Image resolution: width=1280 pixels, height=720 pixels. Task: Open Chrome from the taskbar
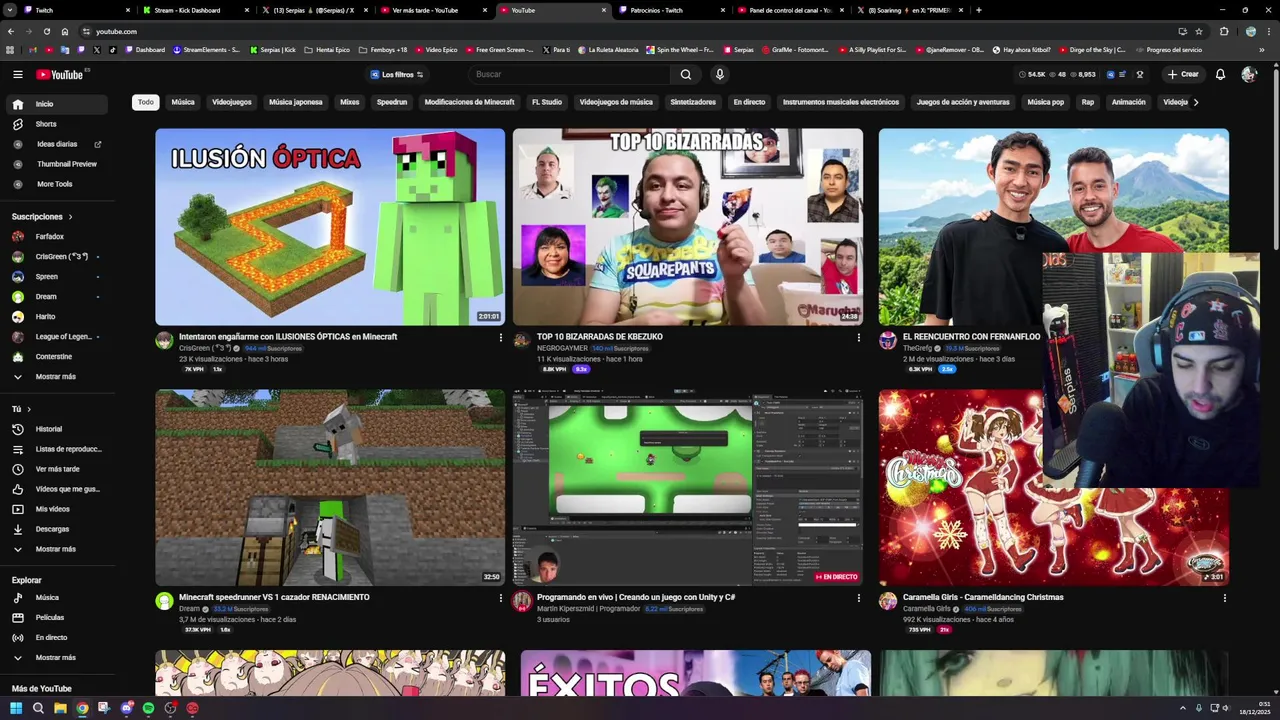click(82, 708)
